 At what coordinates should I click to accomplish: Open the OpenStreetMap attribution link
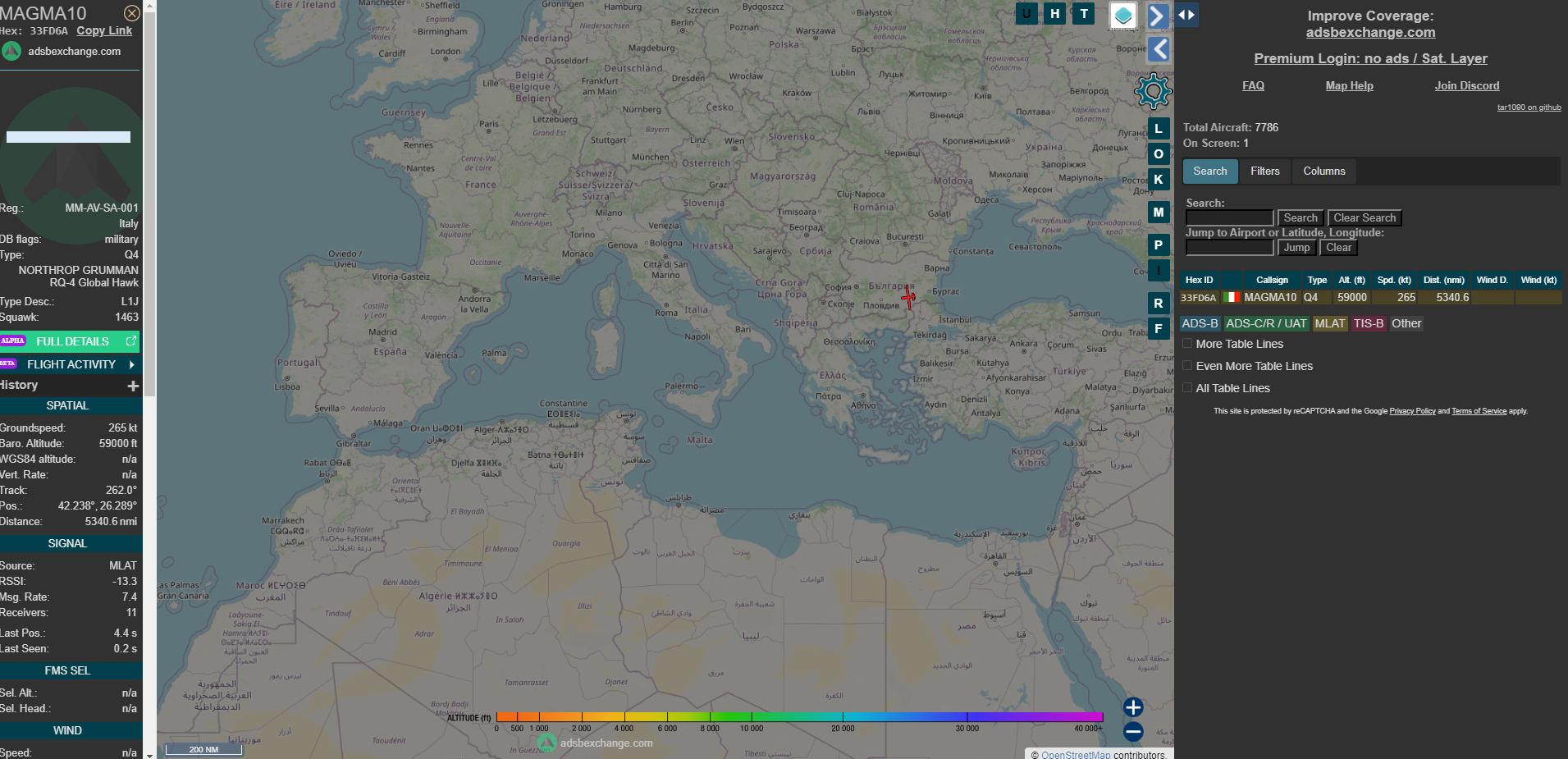1076,755
